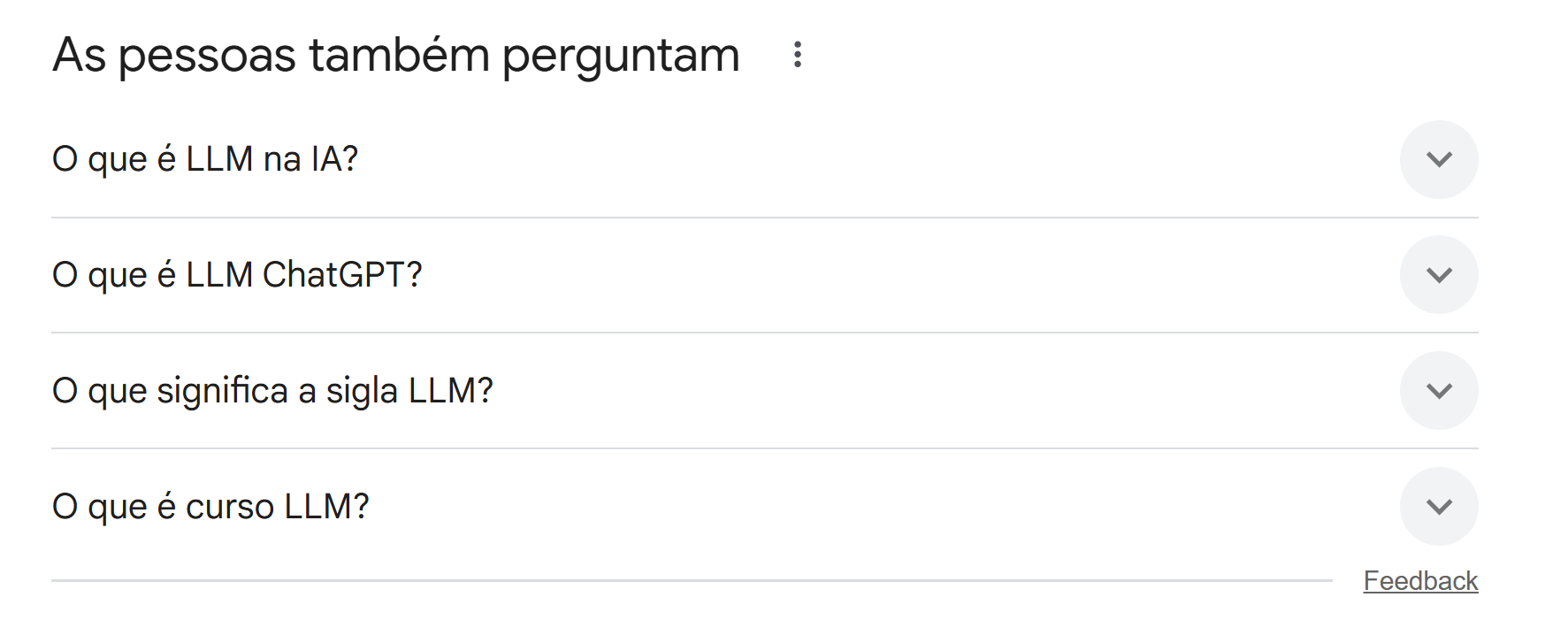Open the three-dot options menu beside heading
The width and height of the screenshot is (1568, 643).
797,55
